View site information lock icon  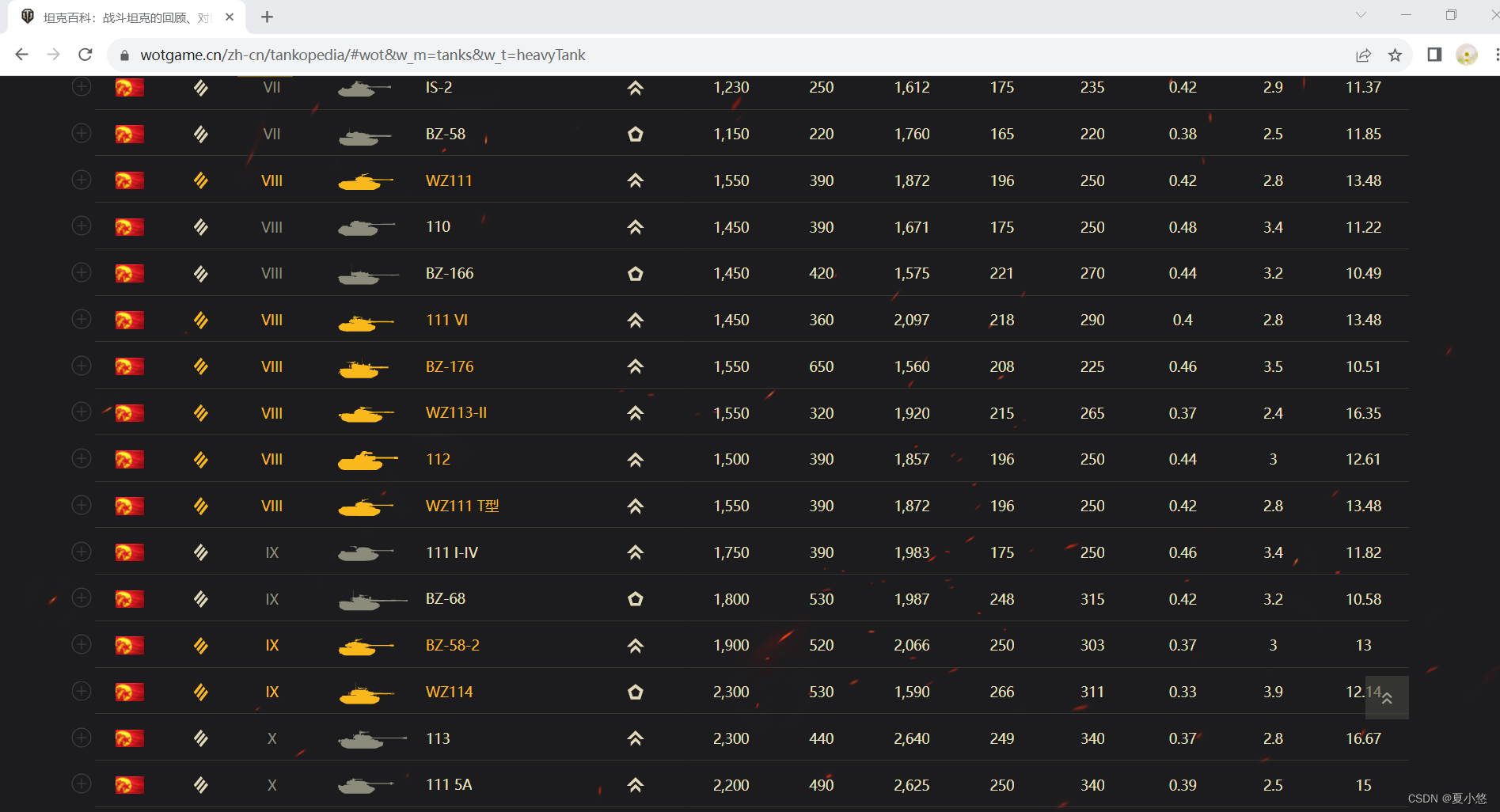coord(124,55)
